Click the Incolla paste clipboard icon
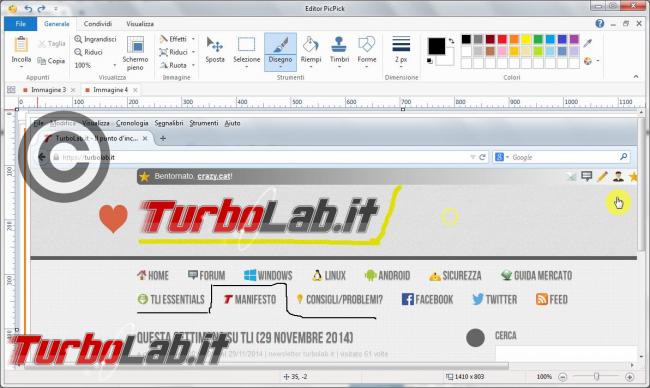 point(21,45)
